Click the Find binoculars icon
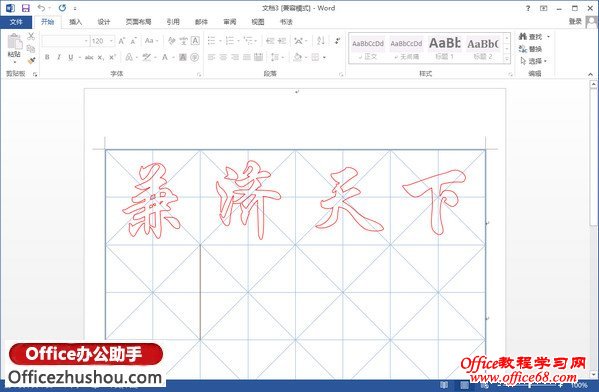Screen dimensions: 599x392 pyautogui.click(x=523, y=37)
